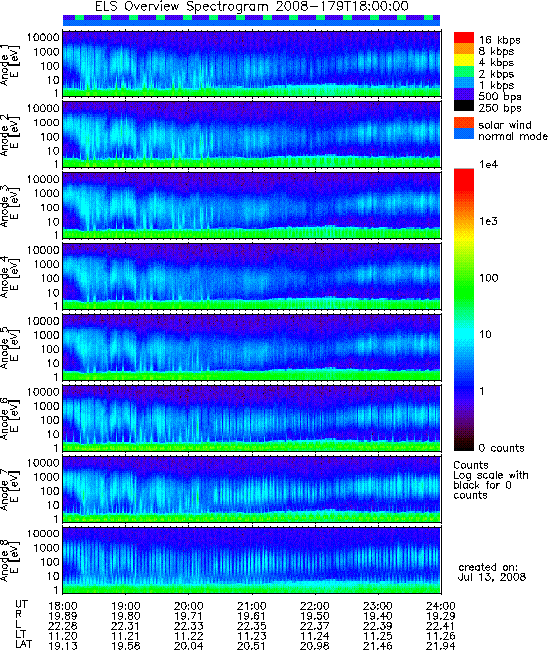Click the L value 22.41
The image size is (548, 650).
click(441, 626)
